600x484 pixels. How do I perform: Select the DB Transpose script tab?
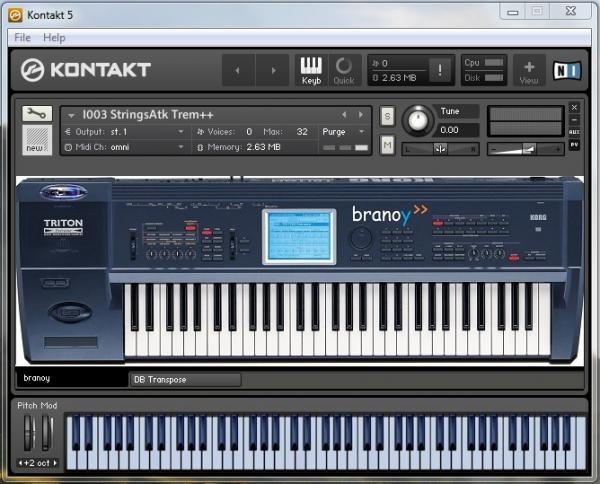(185, 380)
